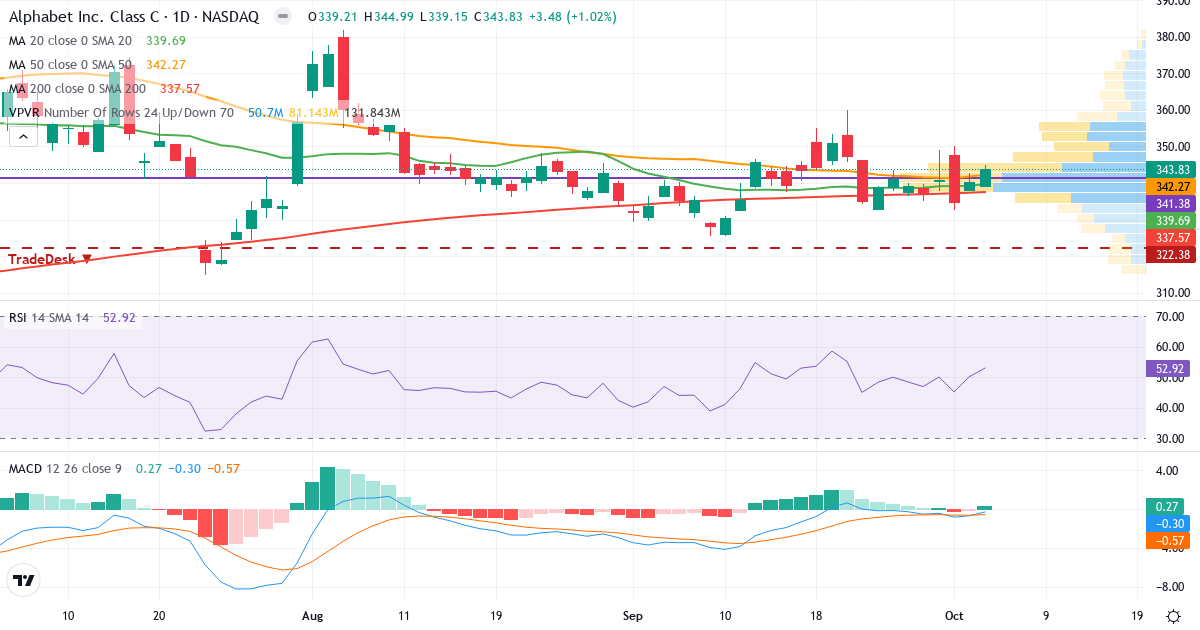Click the green 339.69 price axis label
Screen dimensions: 1200x630
pos(1171,220)
